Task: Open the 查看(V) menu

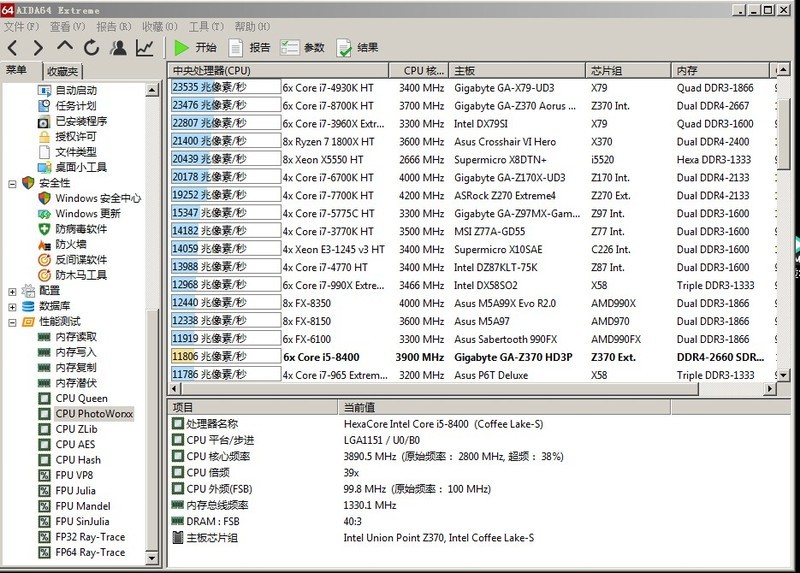Action: [x=67, y=26]
